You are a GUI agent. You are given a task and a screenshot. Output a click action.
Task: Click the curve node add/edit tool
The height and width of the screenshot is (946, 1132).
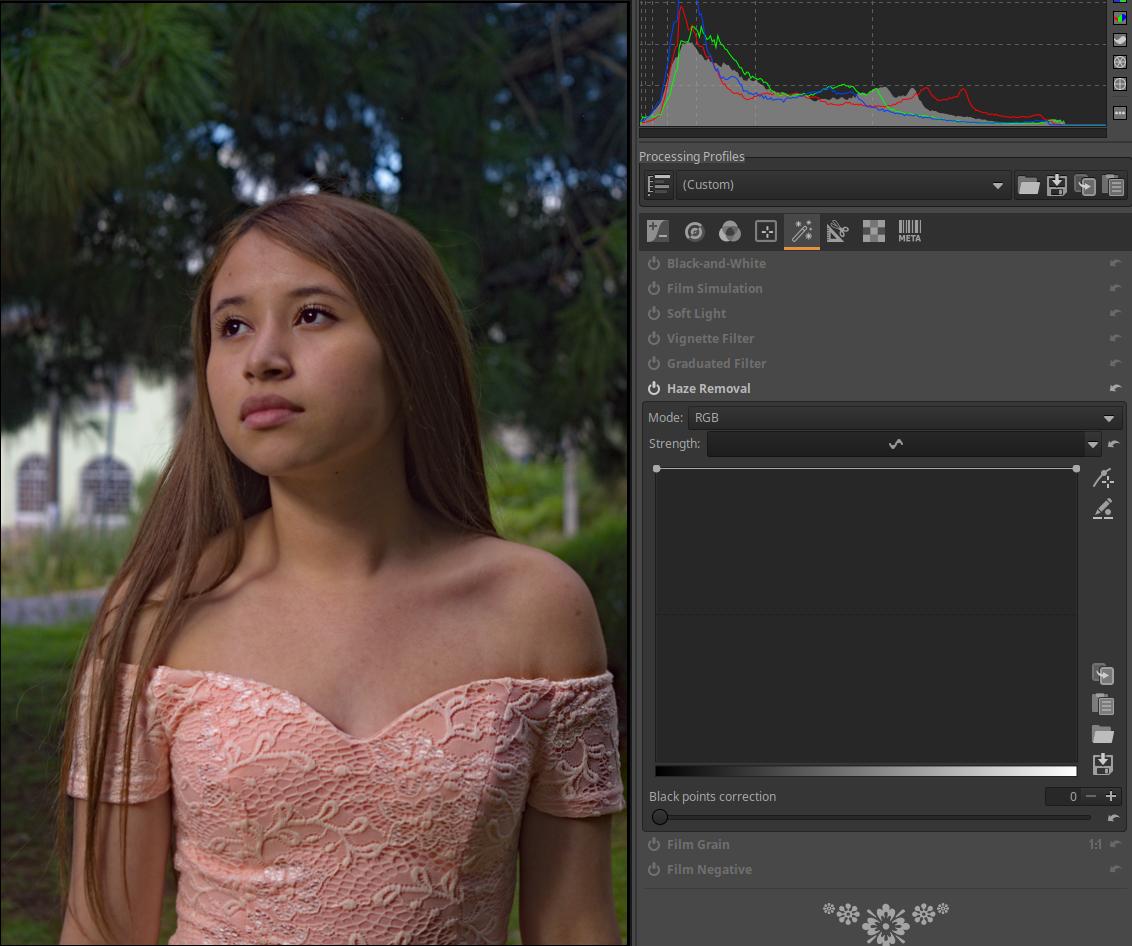point(1103,478)
